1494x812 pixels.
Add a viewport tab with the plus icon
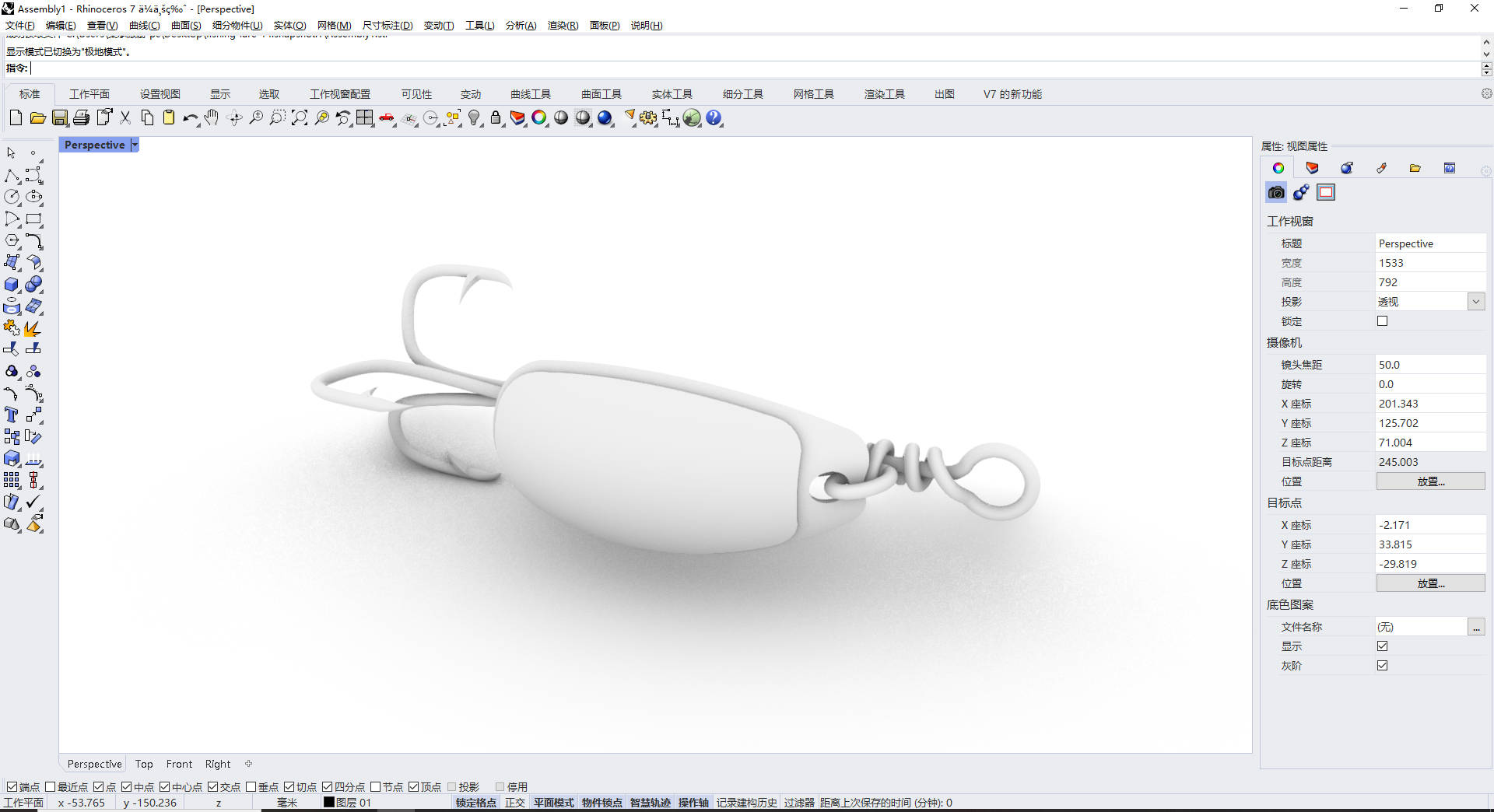click(x=249, y=764)
